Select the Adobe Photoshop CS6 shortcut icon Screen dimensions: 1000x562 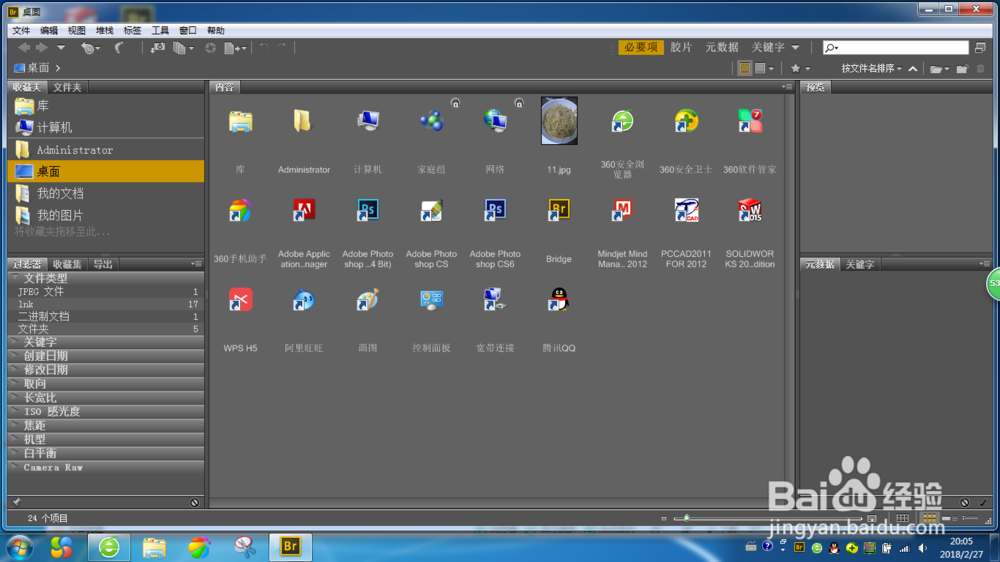click(495, 210)
